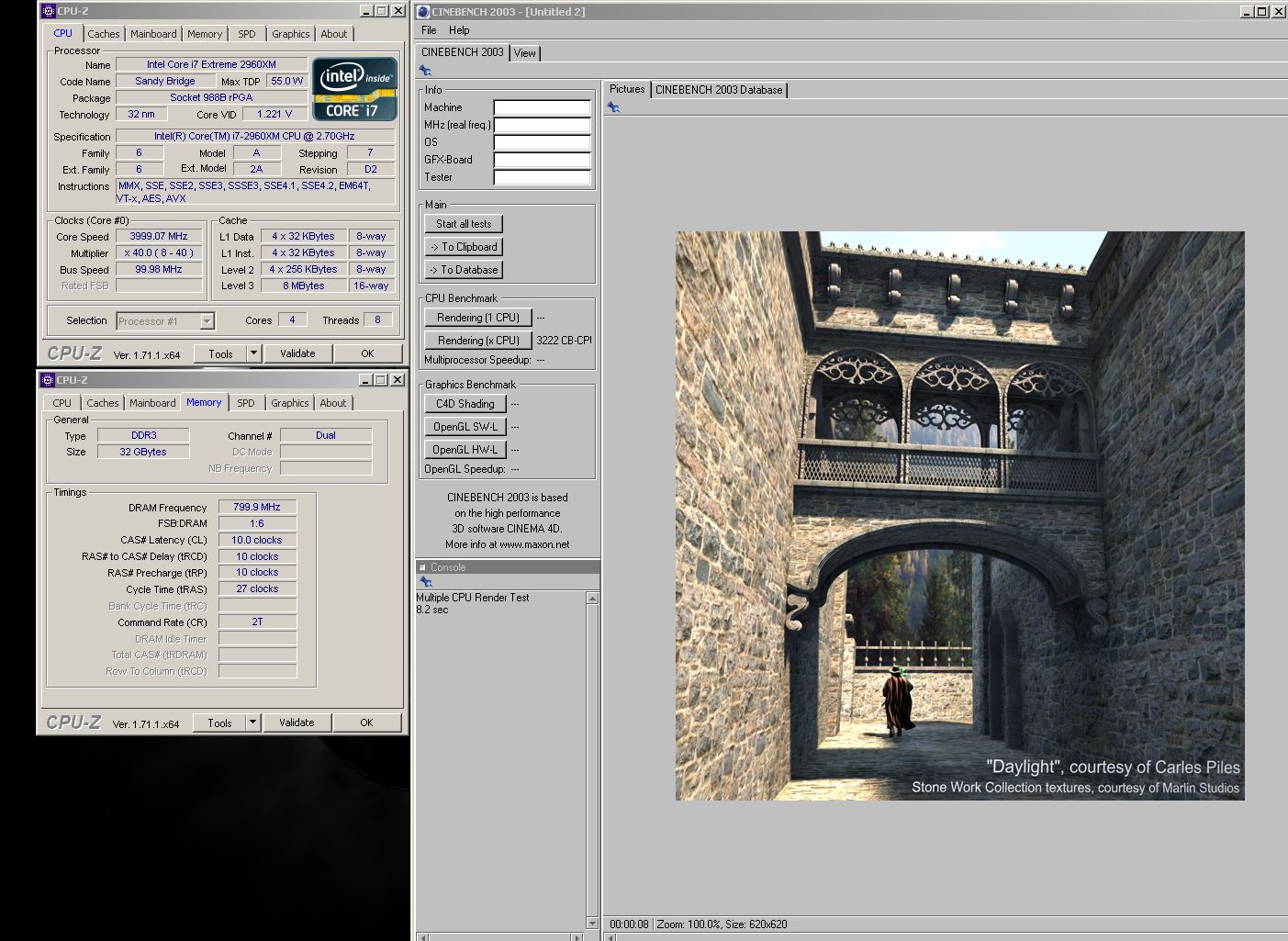Viewport: 1288px width, 941px height.
Task: Open Tools dropdown arrow in upper CPU-Z
Action: click(x=253, y=353)
